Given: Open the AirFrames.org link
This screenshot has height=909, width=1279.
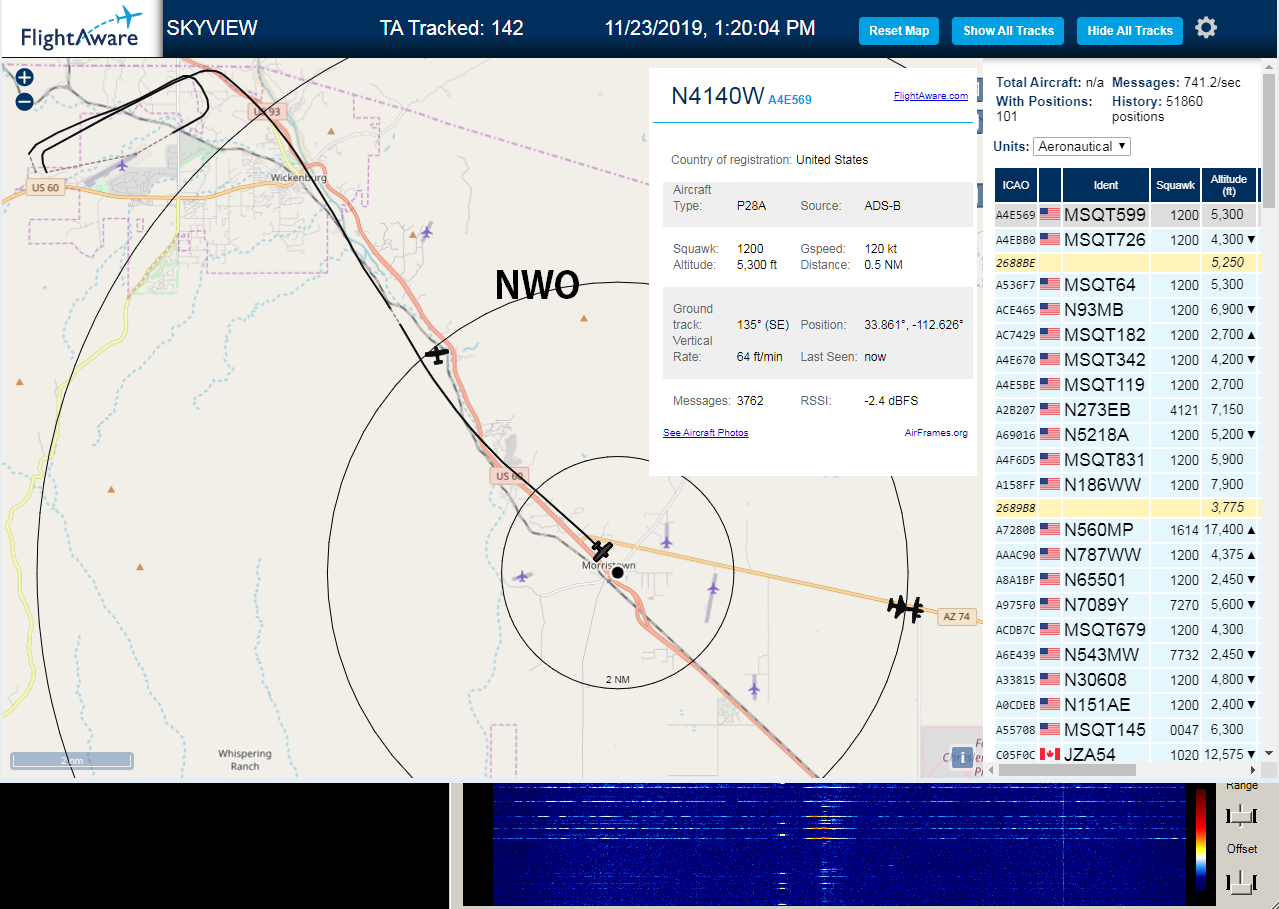Looking at the screenshot, I should (936, 433).
